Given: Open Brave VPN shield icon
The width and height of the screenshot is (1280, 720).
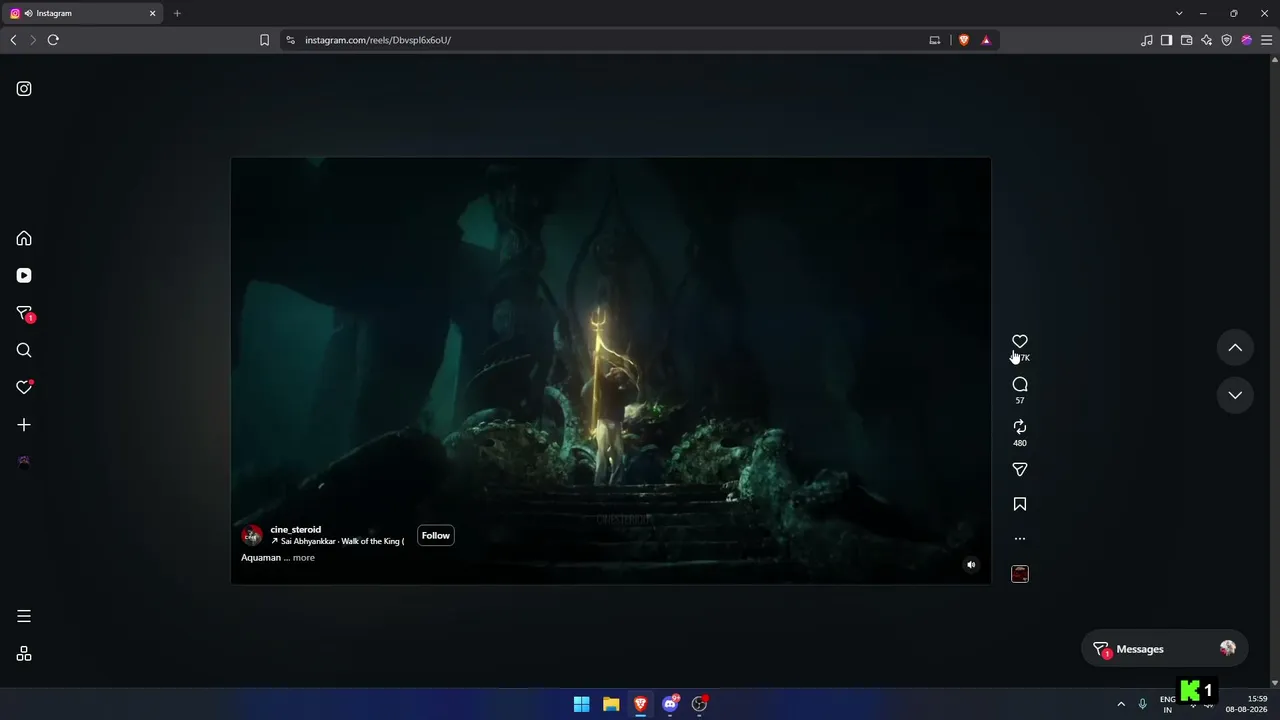Looking at the screenshot, I should [1226, 40].
